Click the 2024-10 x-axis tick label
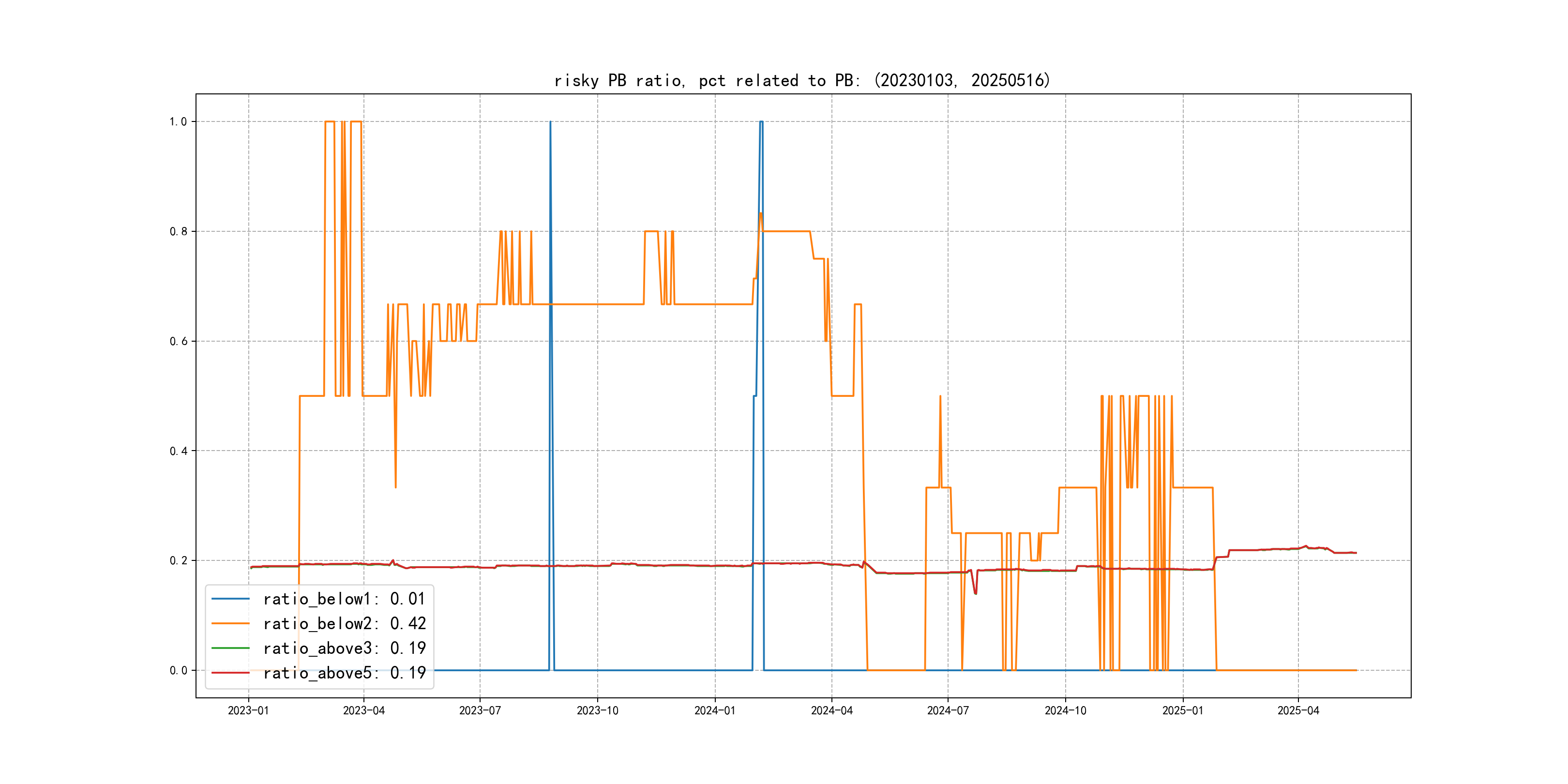Viewport: 1568px width, 784px height. [1065, 710]
